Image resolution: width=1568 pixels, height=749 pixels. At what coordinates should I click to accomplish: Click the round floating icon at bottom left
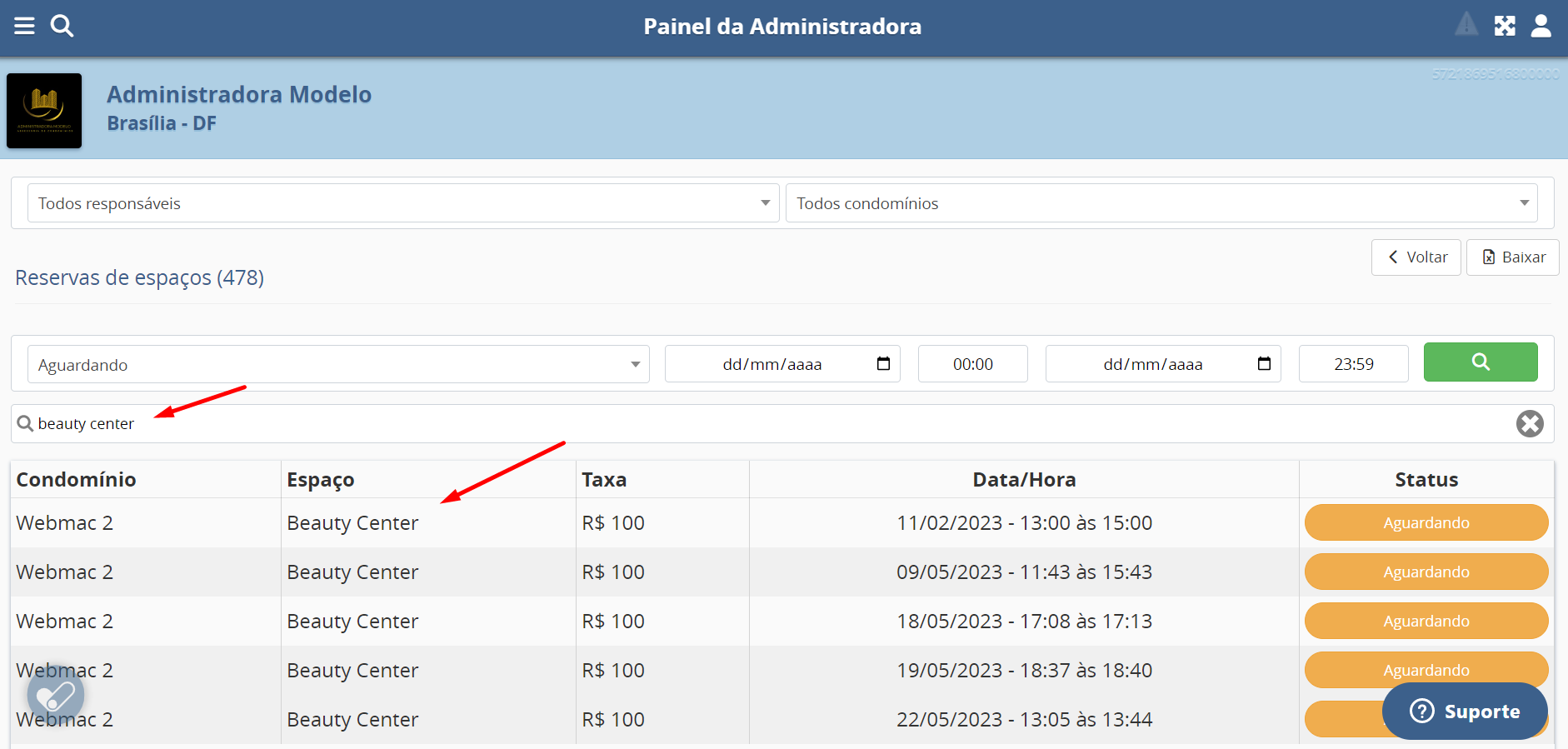[56, 695]
